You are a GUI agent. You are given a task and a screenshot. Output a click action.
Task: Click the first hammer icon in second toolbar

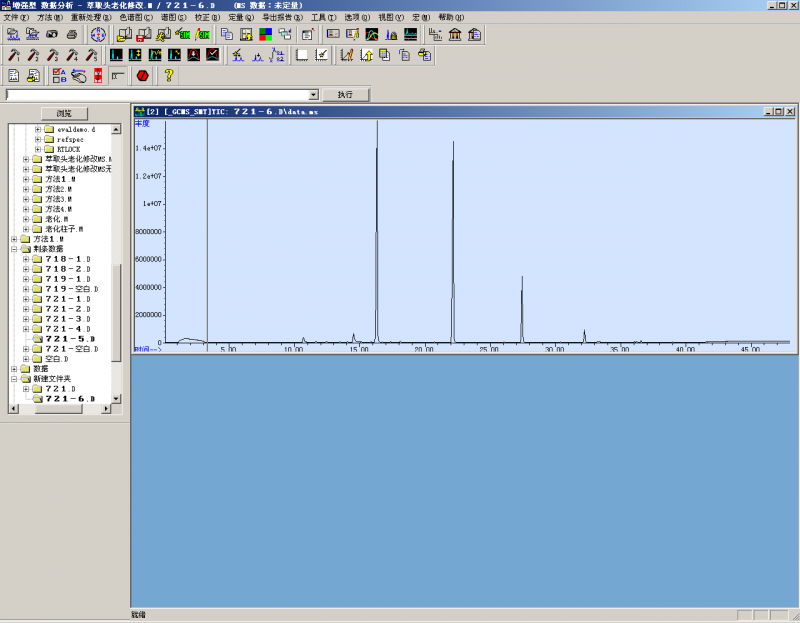[x=12, y=55]
